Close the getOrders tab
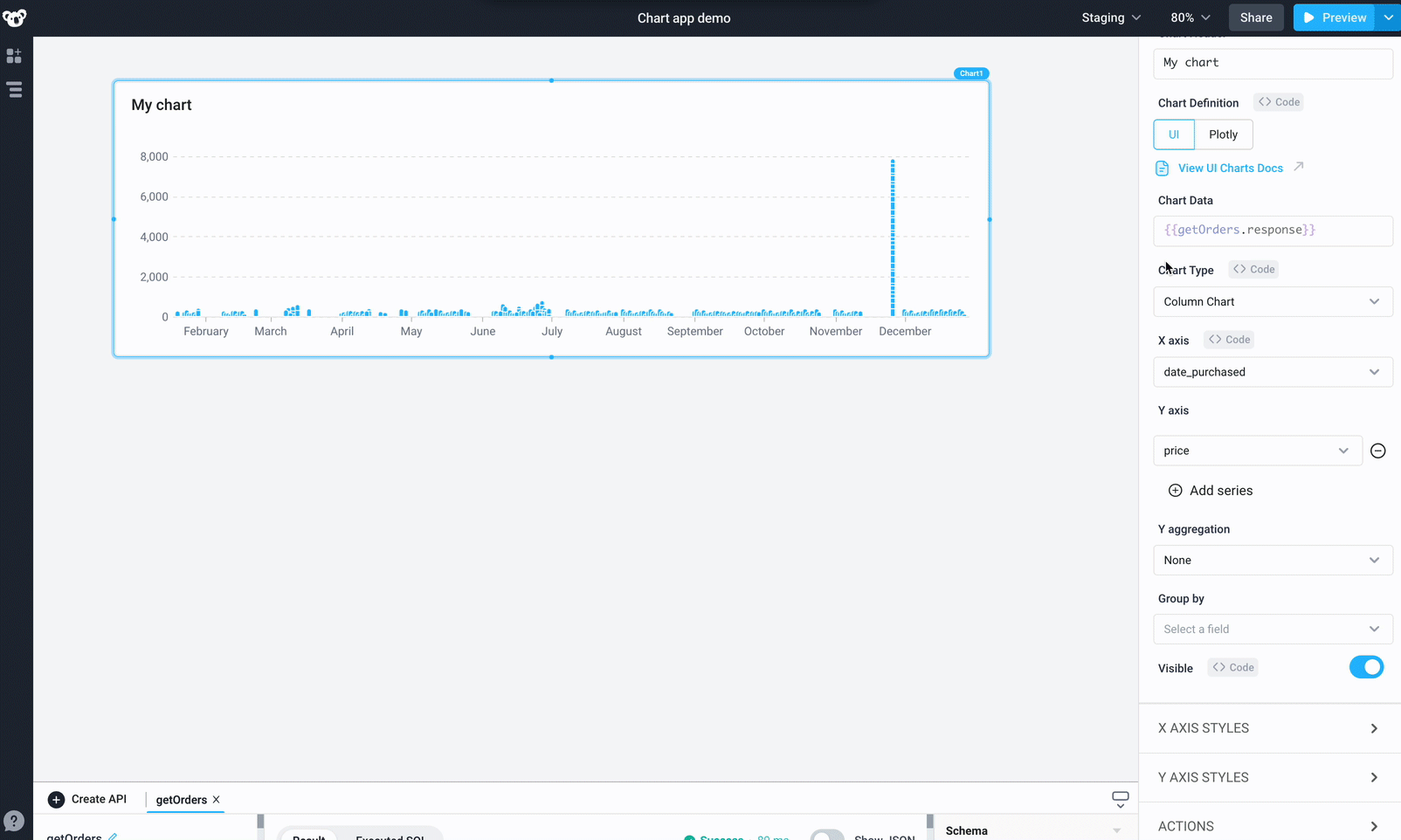1401x840 pixels. click(217, 799)
